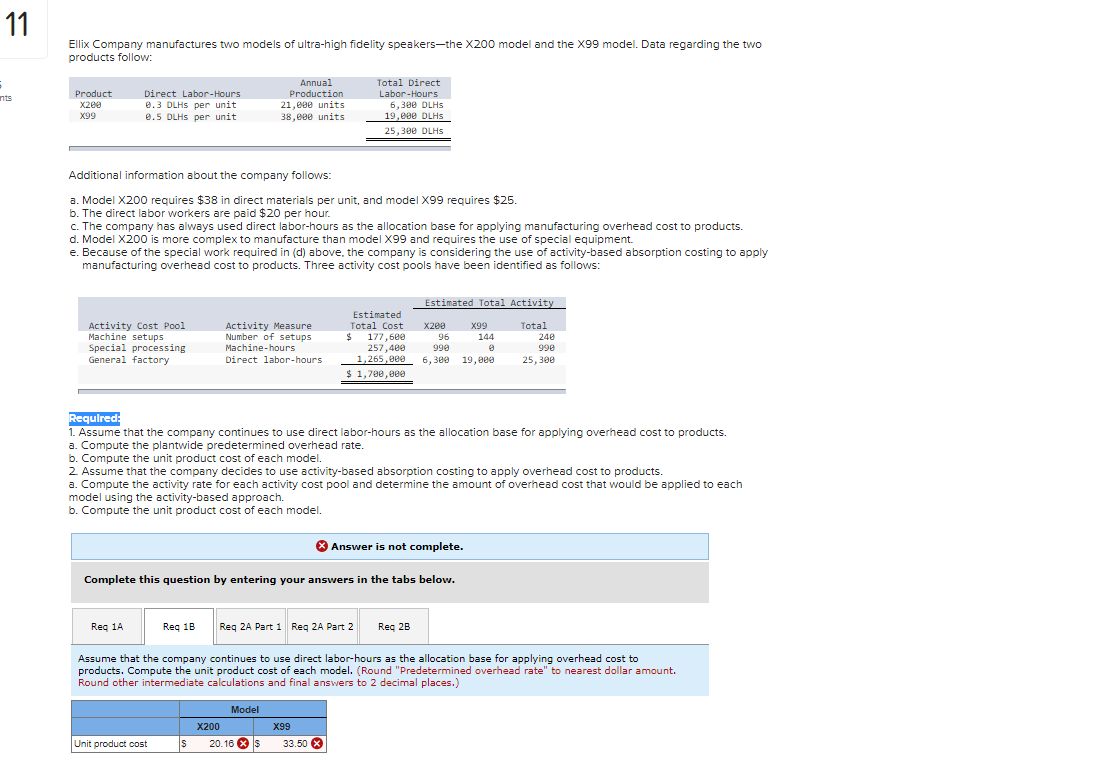
Task: Switch to the Req 1A tab
Action: (106, 626)
